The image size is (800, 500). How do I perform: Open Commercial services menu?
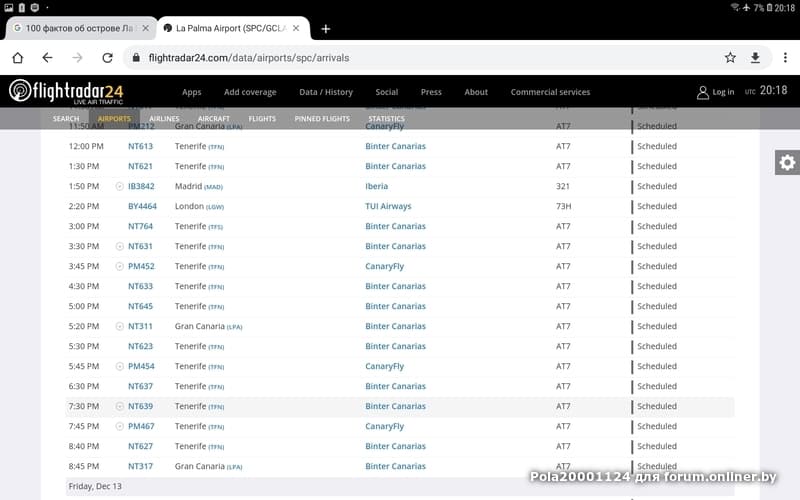coord(550,92)
